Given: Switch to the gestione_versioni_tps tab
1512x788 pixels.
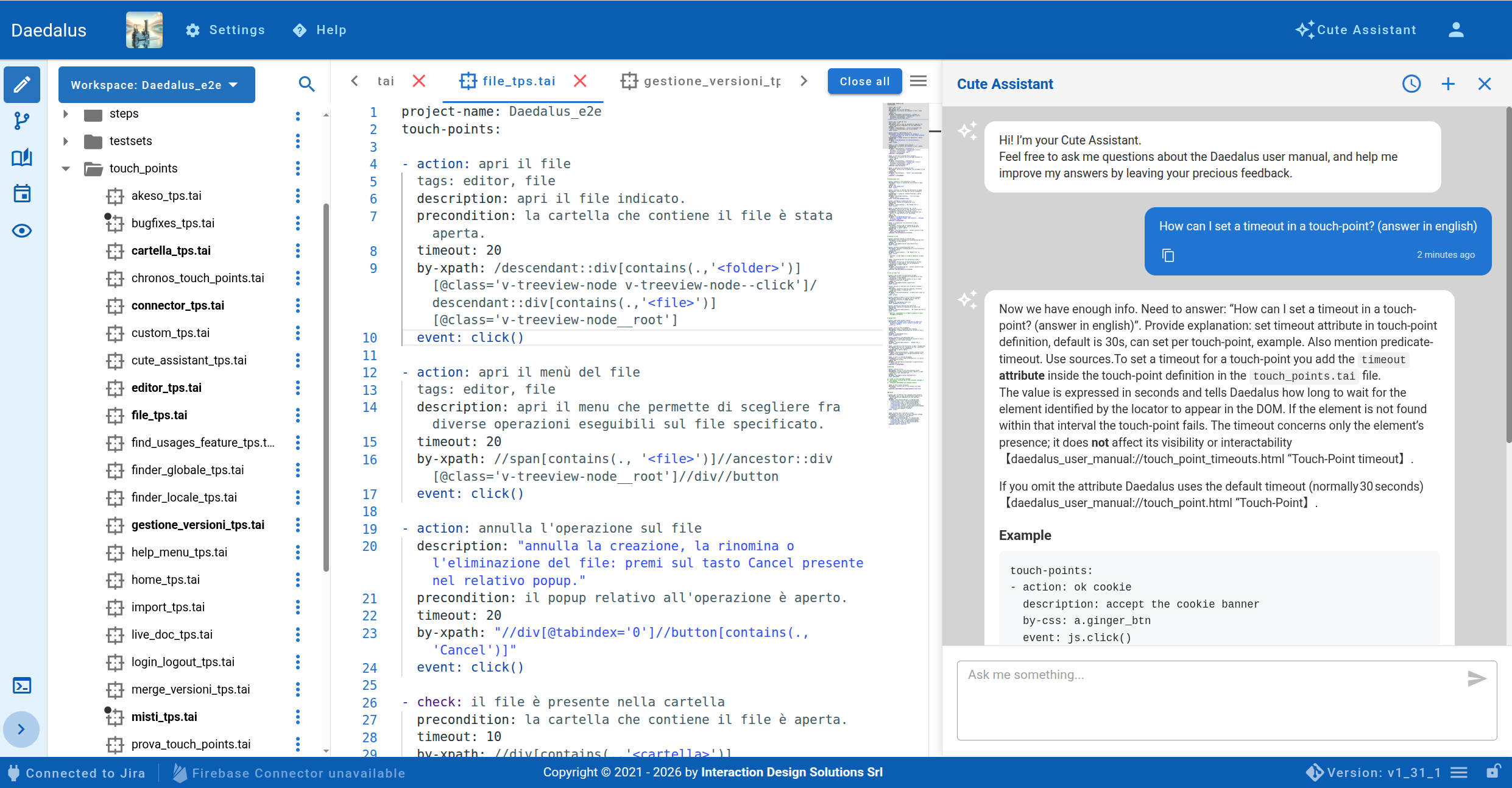Looking at the screenshot, I should pyautogui.click(x=701, y=81).
